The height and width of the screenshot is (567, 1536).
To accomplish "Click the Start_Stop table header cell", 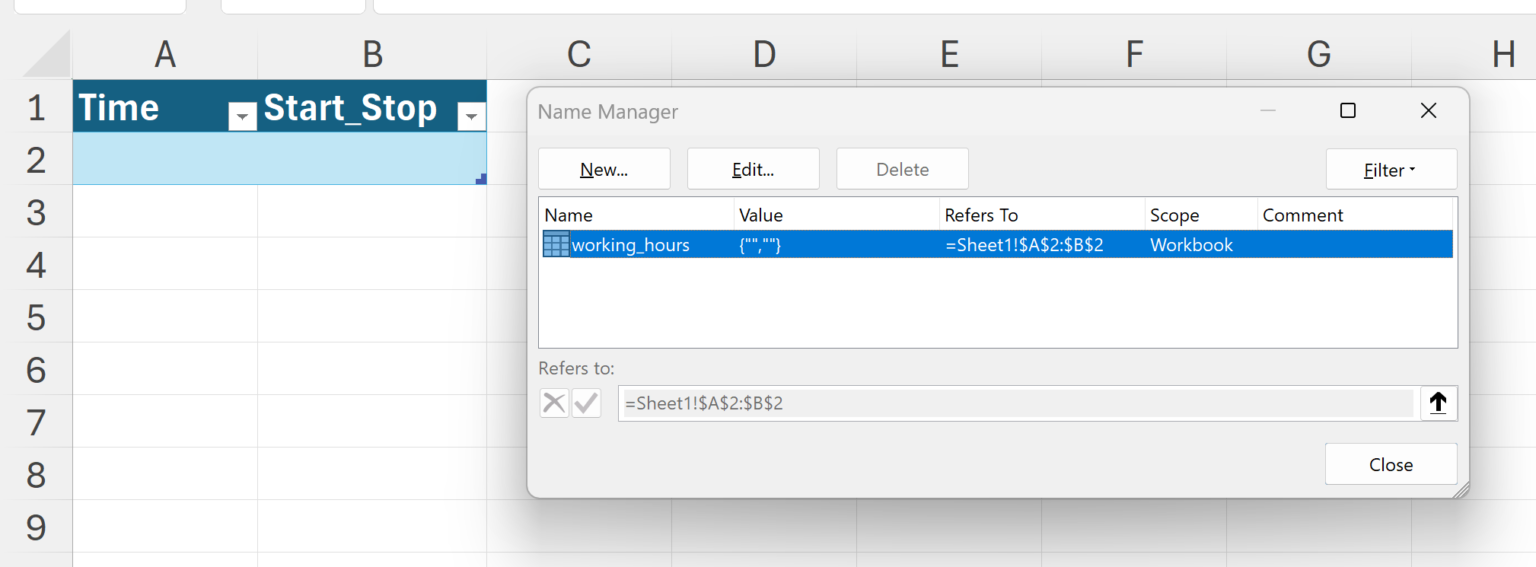I will point(372,106).
